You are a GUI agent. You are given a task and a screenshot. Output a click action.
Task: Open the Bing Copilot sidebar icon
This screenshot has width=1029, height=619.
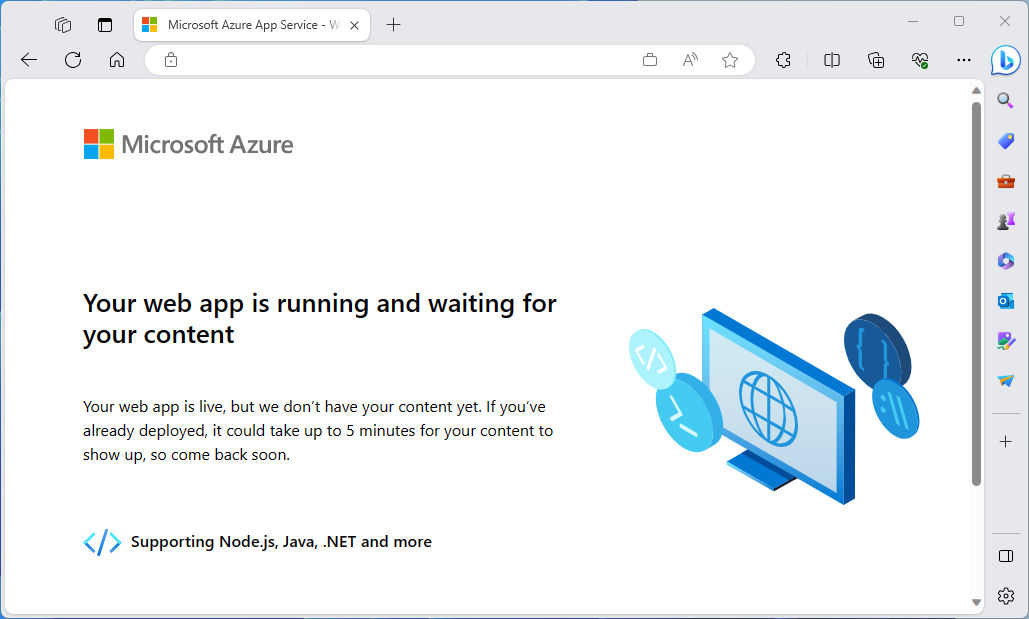click(x=1005, y=61)
